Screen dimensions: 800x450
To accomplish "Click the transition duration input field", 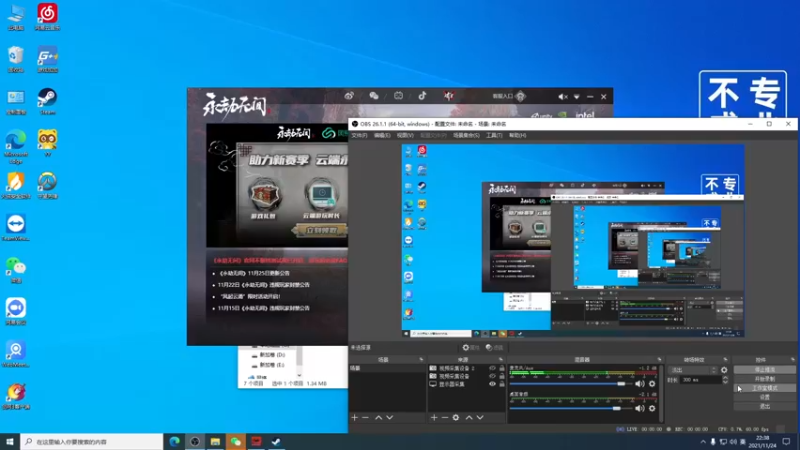I will (x=701, y=380).
